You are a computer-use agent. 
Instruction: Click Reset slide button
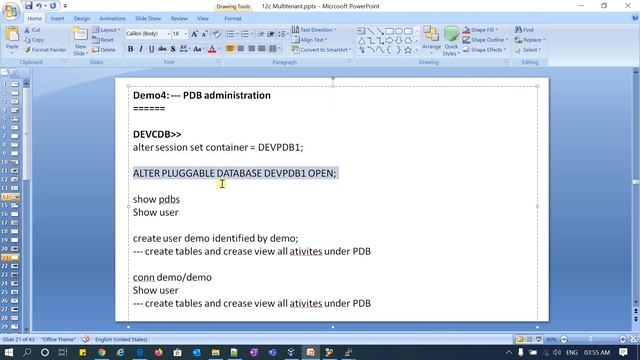103,40
